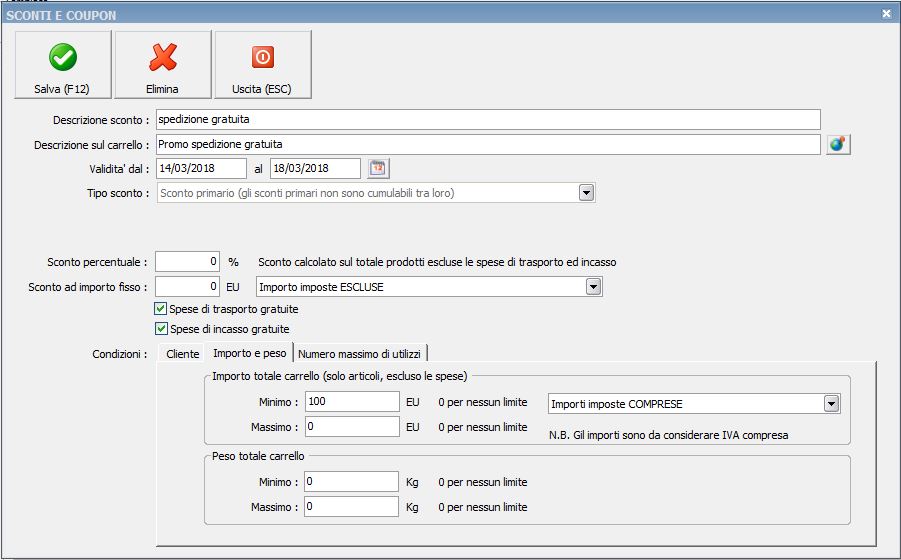The image size is (901, 560).
Task: Click the 'Peso totale carrello' group title
Action: pyautogui.click(x=258, y=456)
